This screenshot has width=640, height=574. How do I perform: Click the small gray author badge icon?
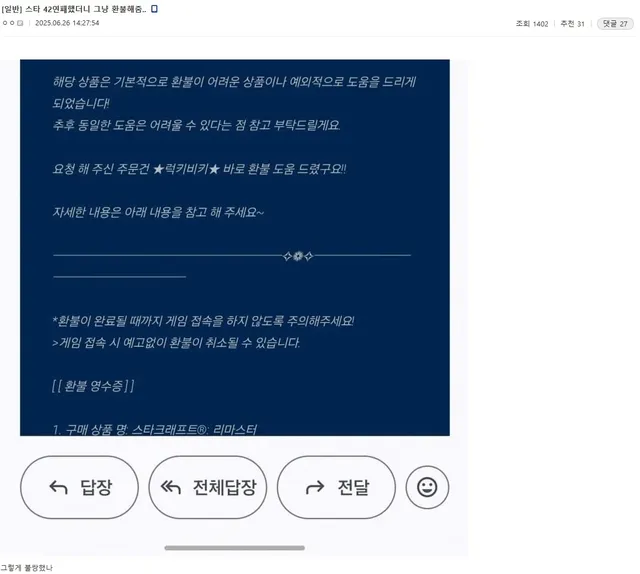click(20, 23)
